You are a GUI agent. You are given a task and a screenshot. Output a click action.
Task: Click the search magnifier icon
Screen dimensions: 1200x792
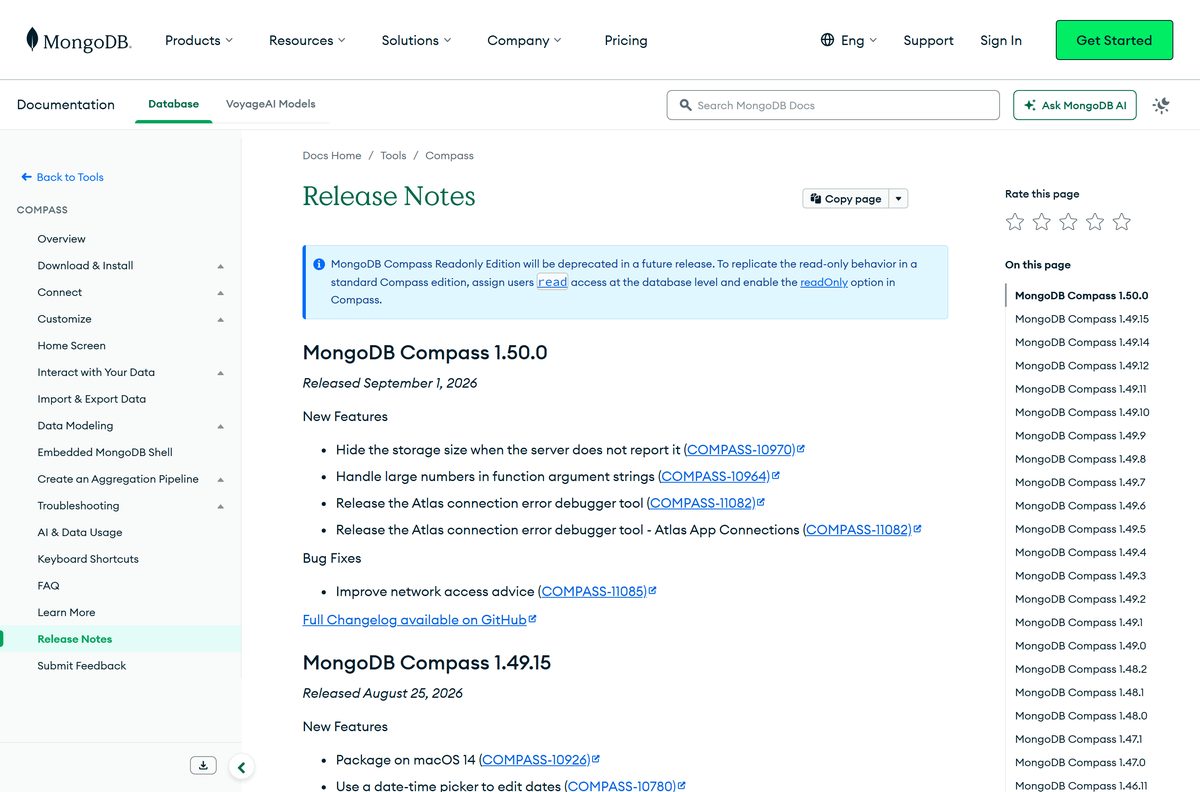coord(685,105)
